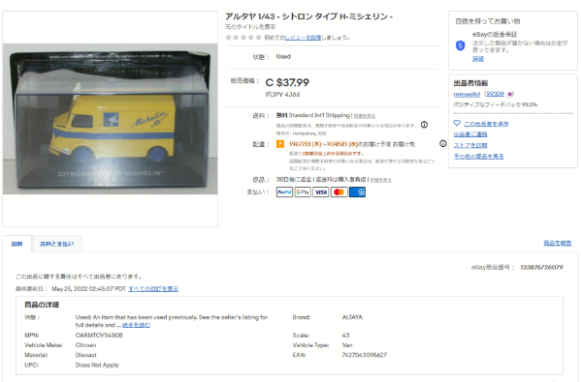
Task: Switch to the shipping and payment tab
Action: click(x=57, y=244)
